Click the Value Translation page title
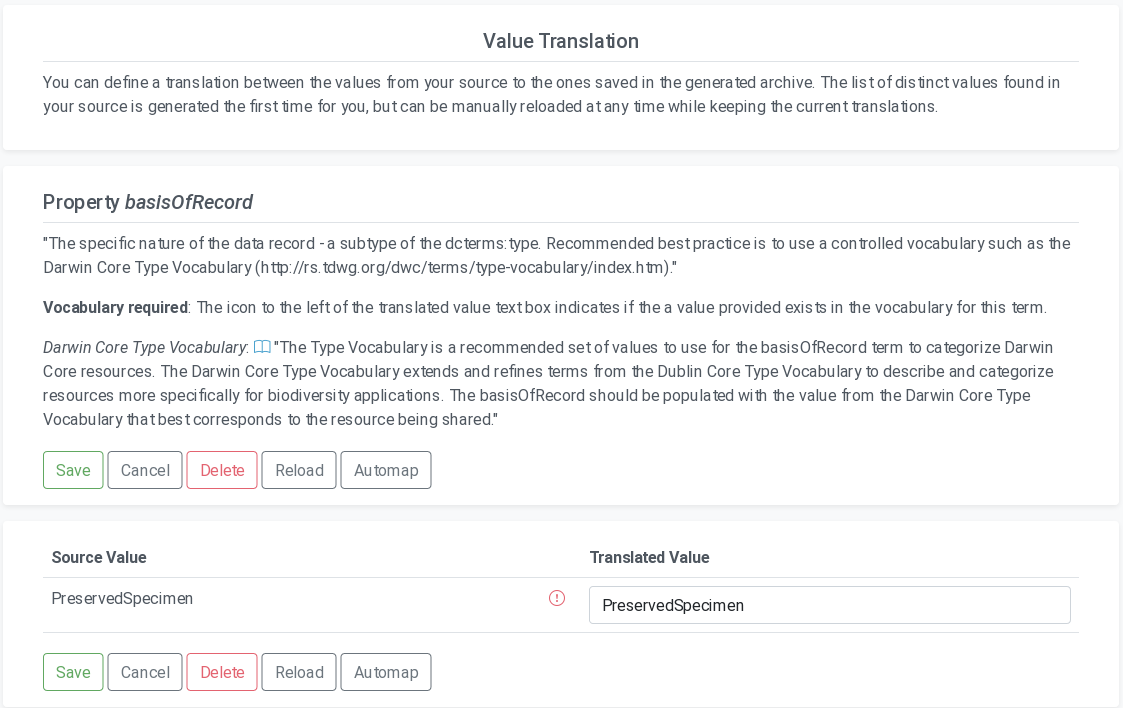 point(561,41)
